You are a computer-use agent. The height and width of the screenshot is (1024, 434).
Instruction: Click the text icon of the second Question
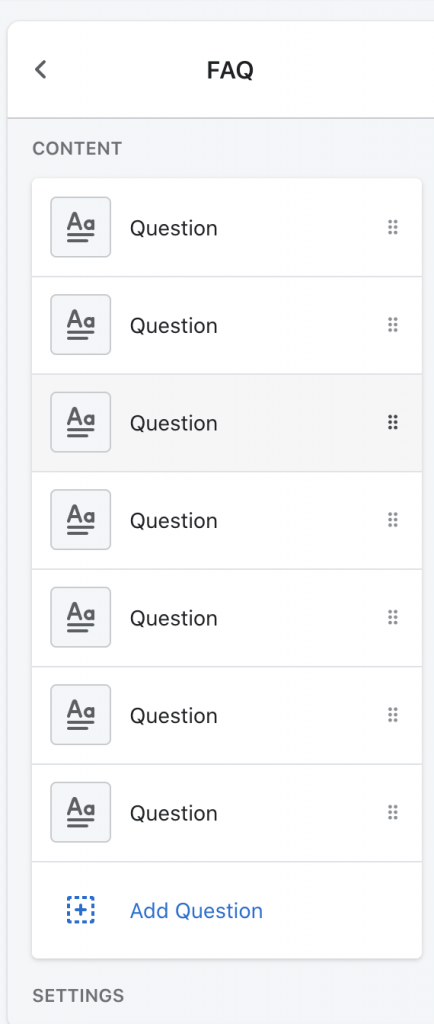point(80,325)
